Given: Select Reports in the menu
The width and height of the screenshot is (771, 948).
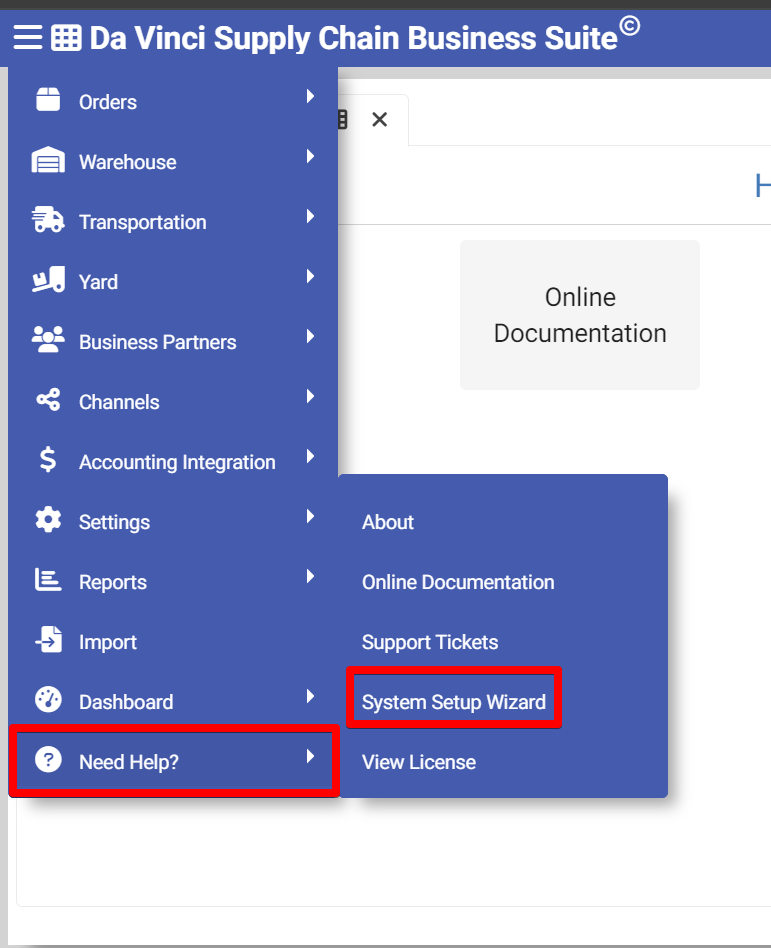Looking at the screenshot, I should click(173, 579).
